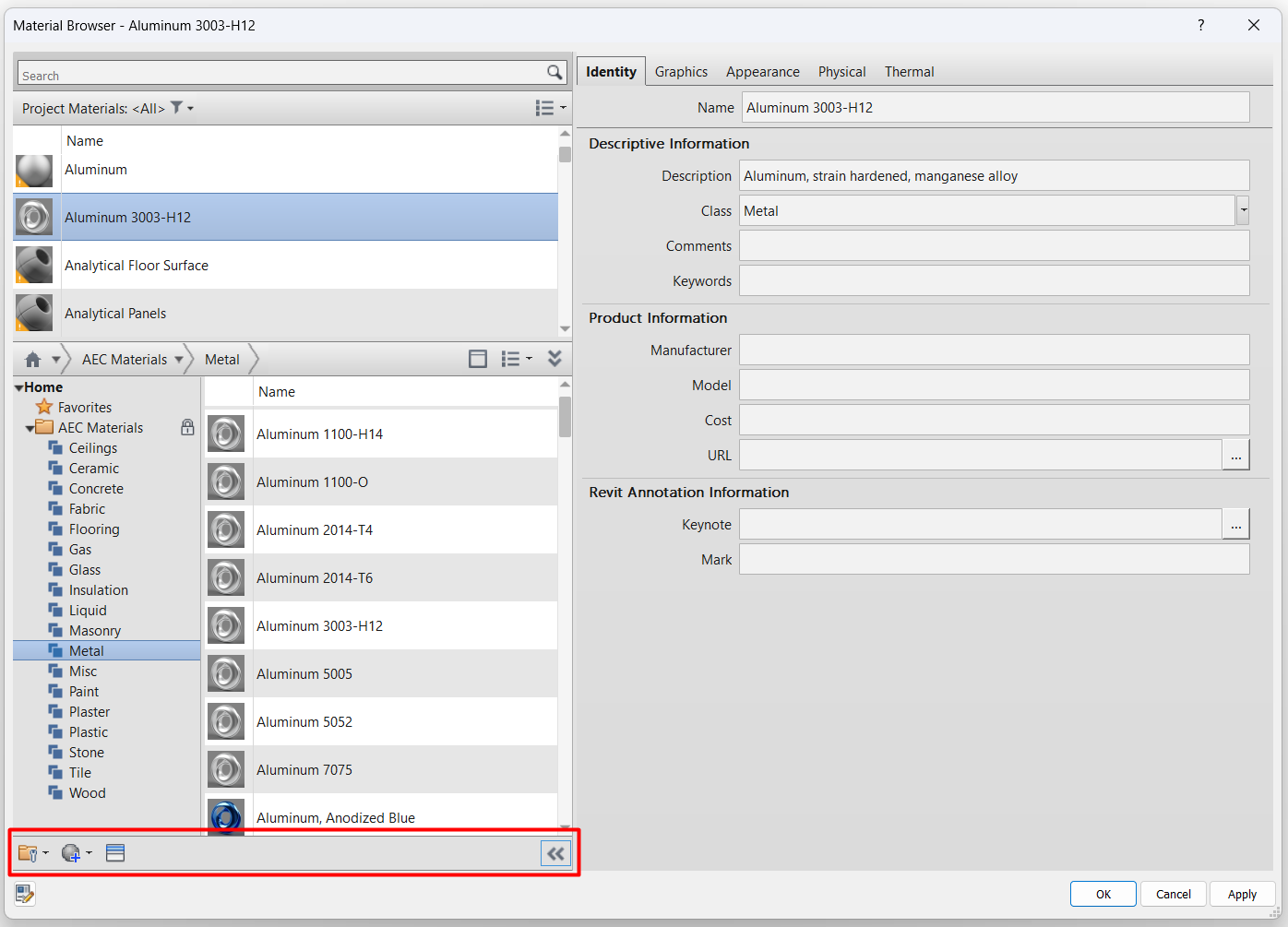Toggle the library tree panel icon
1288x927 pixels.
click(478, 359)
